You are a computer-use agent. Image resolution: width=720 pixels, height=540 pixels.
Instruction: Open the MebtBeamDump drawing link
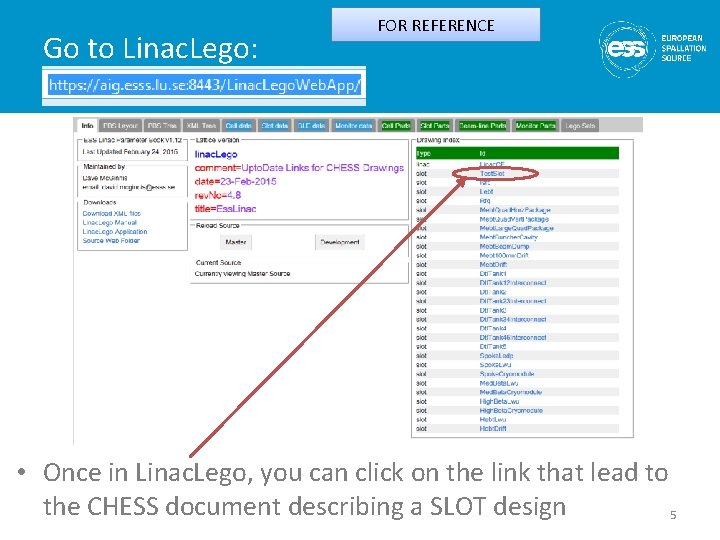point(505,247)
